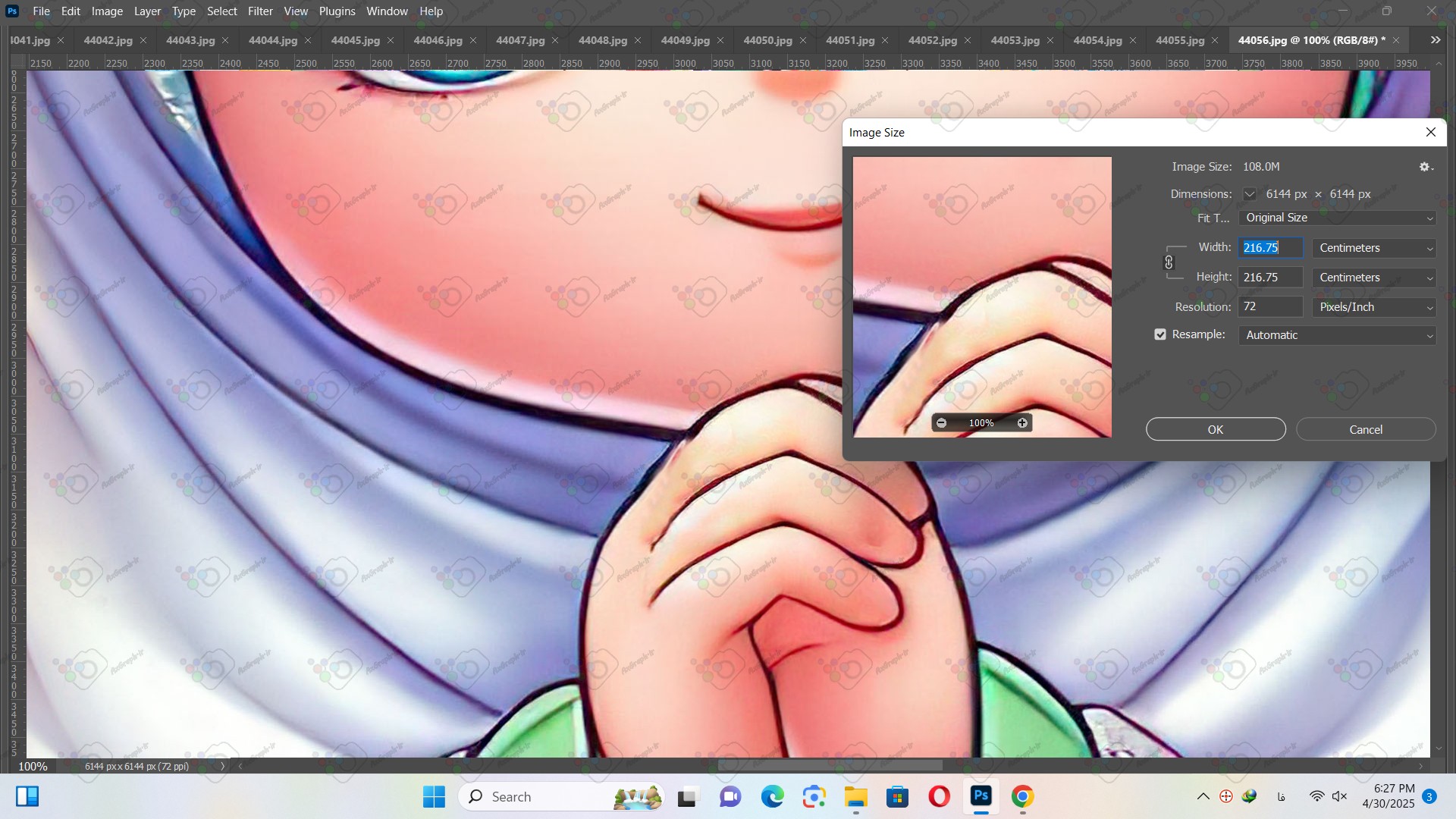The image size is (1456, 819).
Task: Show hidden system tray icons
Action: 1203,796
